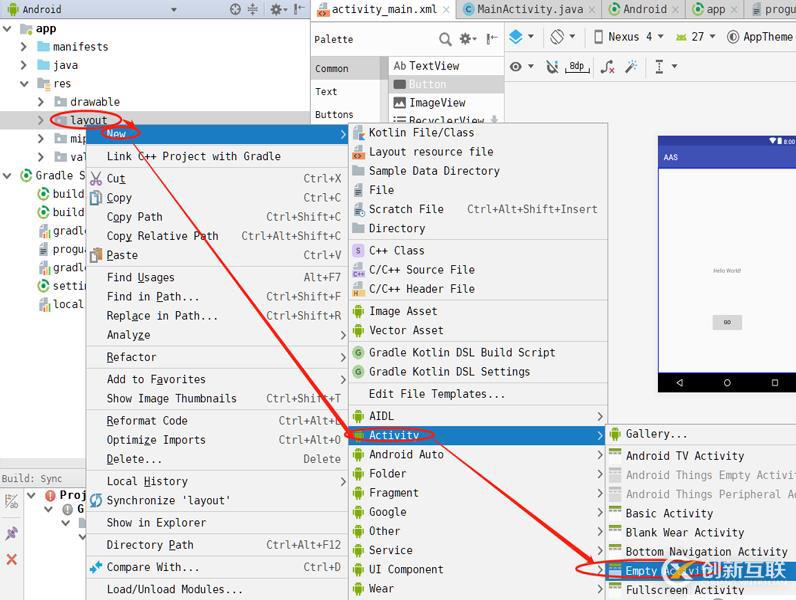Choose Synchronize 'layout' menu entry
Image resolution: width=796 pixels, height=600 pixels.
217,501
